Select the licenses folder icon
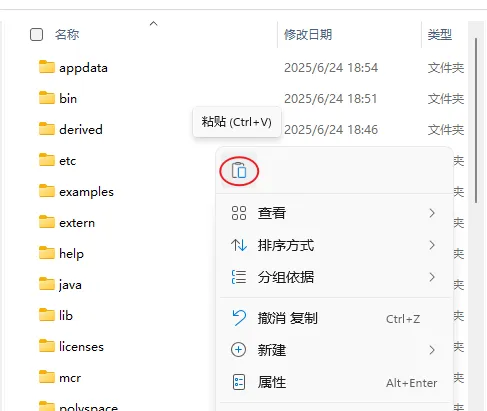487x411 pixels. (47, 346)
